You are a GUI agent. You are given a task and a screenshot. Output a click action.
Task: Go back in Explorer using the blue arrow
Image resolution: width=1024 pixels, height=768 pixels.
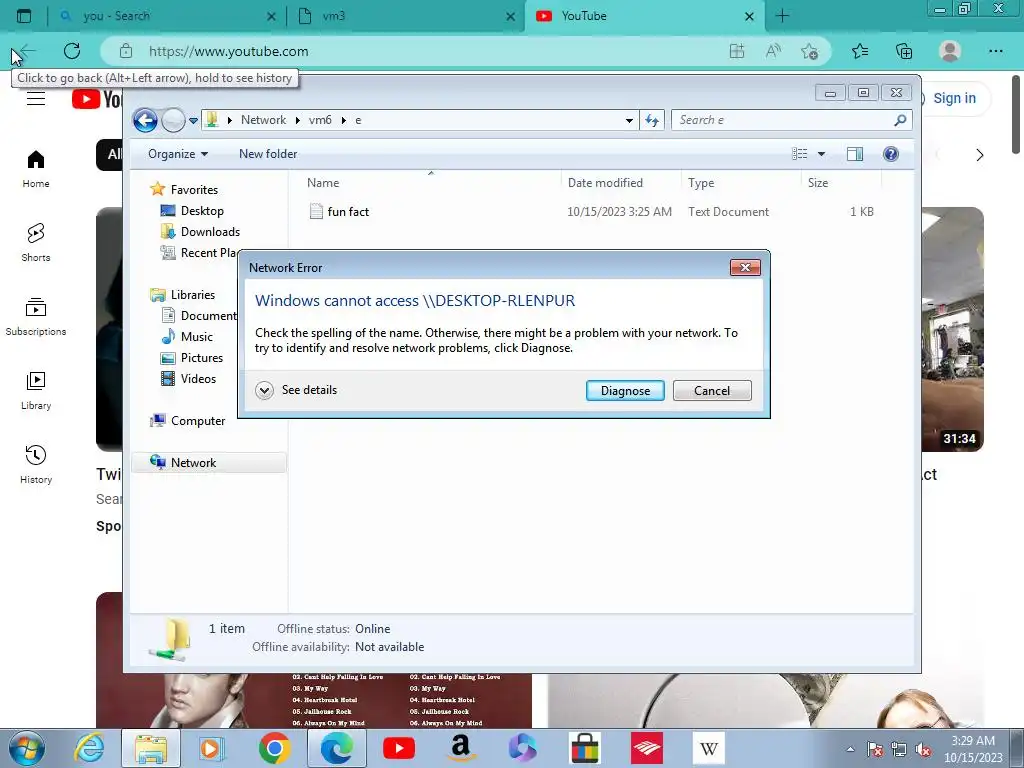[x=145, y=120]
